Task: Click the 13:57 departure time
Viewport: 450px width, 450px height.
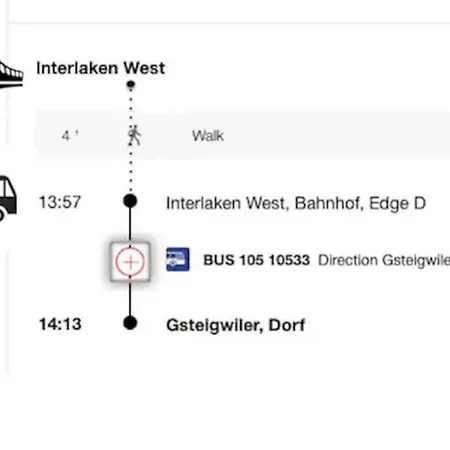Action: pyautogui.click(x=60, y=202)
